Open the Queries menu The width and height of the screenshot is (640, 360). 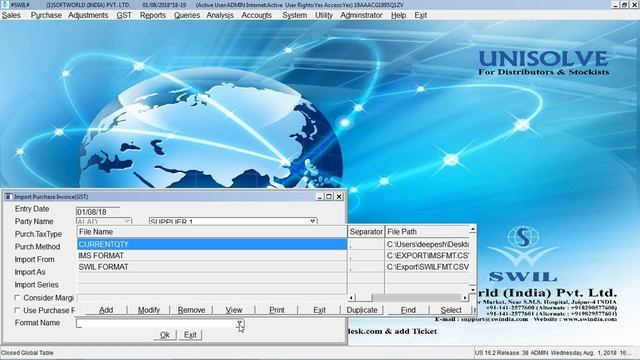[187, 15]
